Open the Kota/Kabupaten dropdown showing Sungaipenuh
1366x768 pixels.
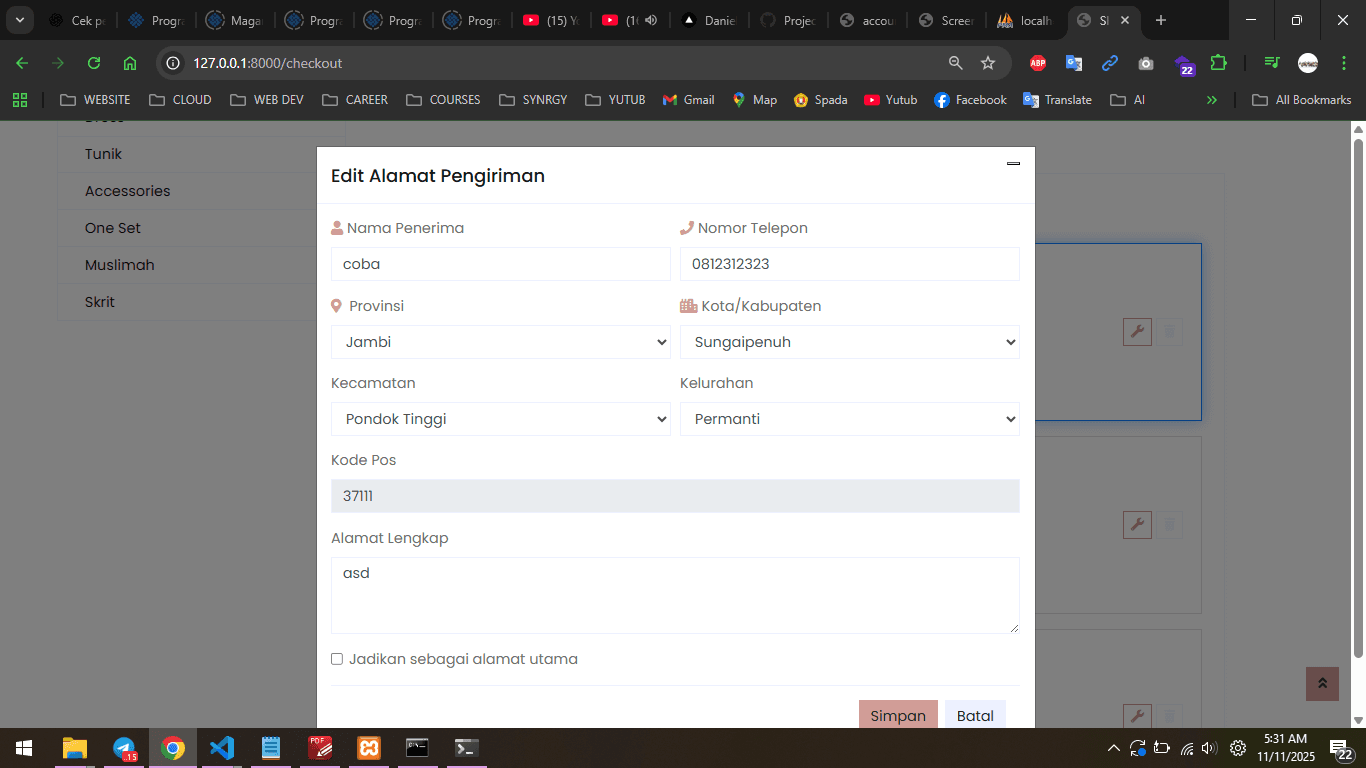[x=849, y=342]
